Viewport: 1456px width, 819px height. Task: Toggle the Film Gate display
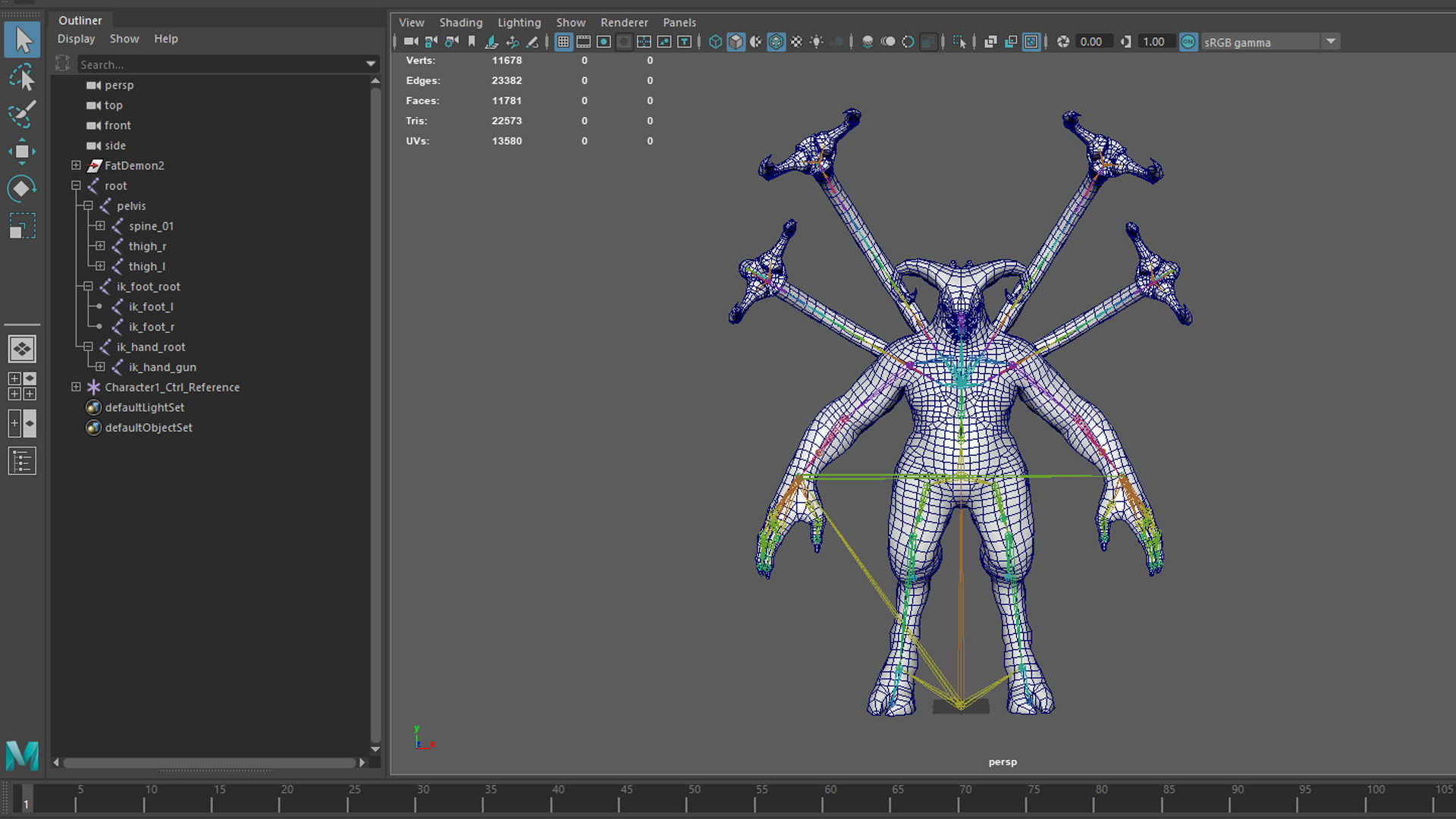pyautogui.click(x=583, y=42)
